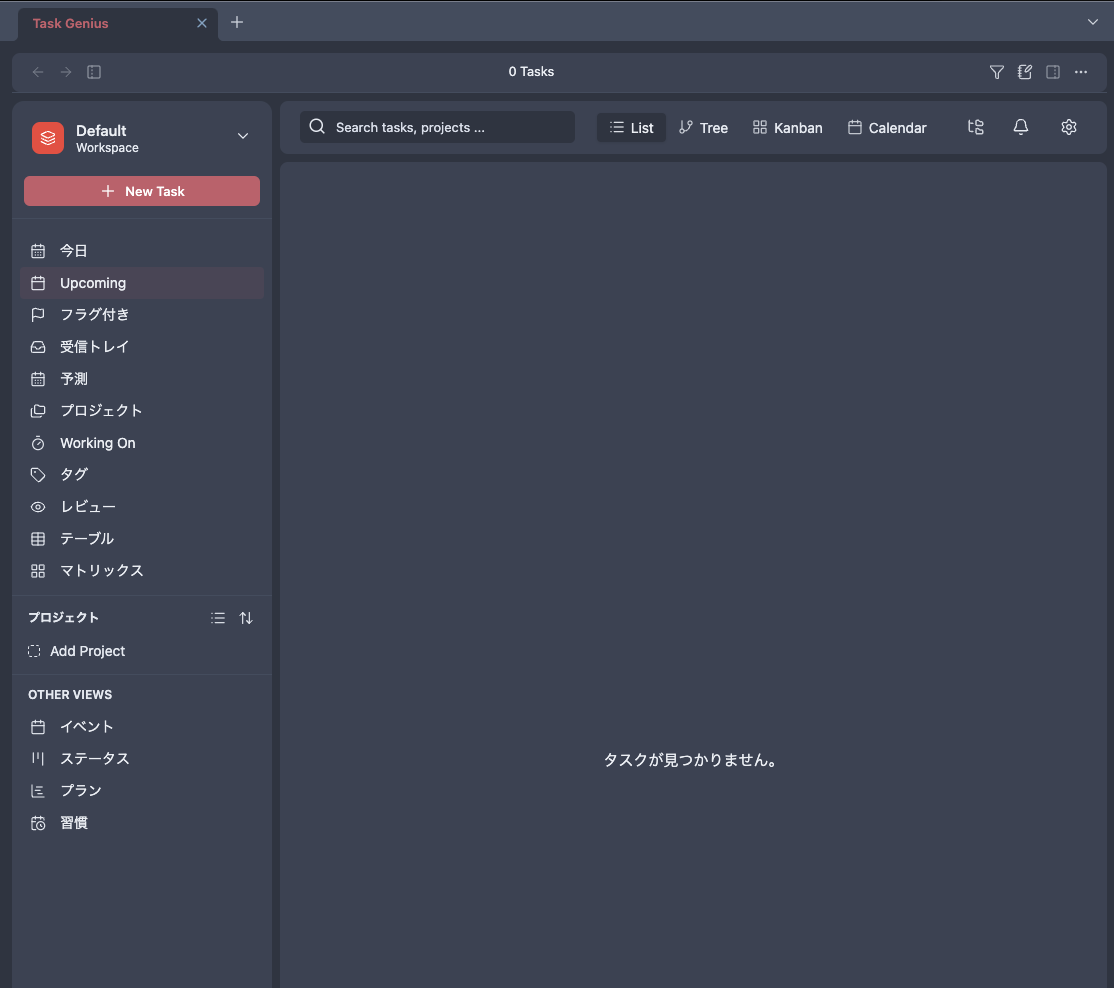Select the Upcoming view
The width and height of the screenshot is (1114, 988).
click(x=142, y=283)
